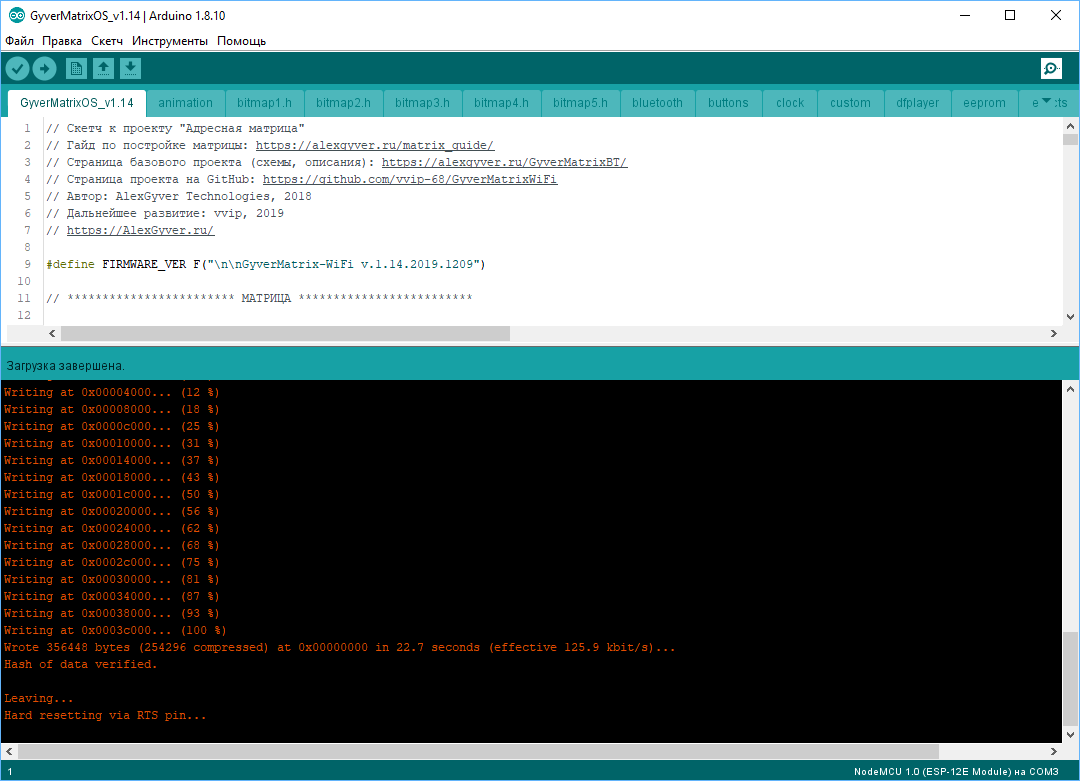This screenshot has width=1080, height=781.
Task: Switch to the animation tab
Action: (x=185, y=103)
